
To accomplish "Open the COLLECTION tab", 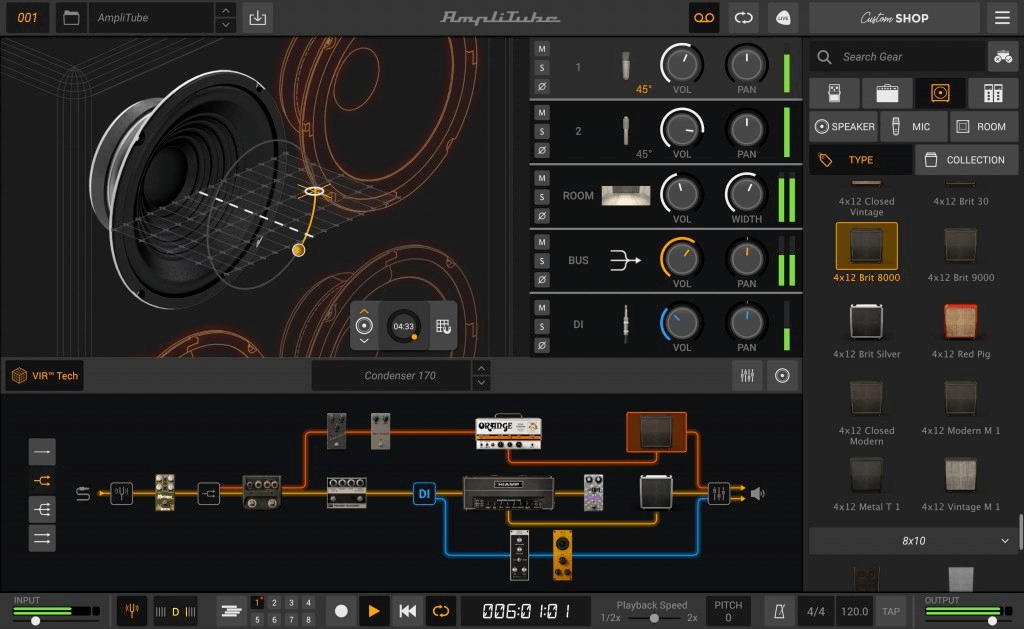I will 966,159.
